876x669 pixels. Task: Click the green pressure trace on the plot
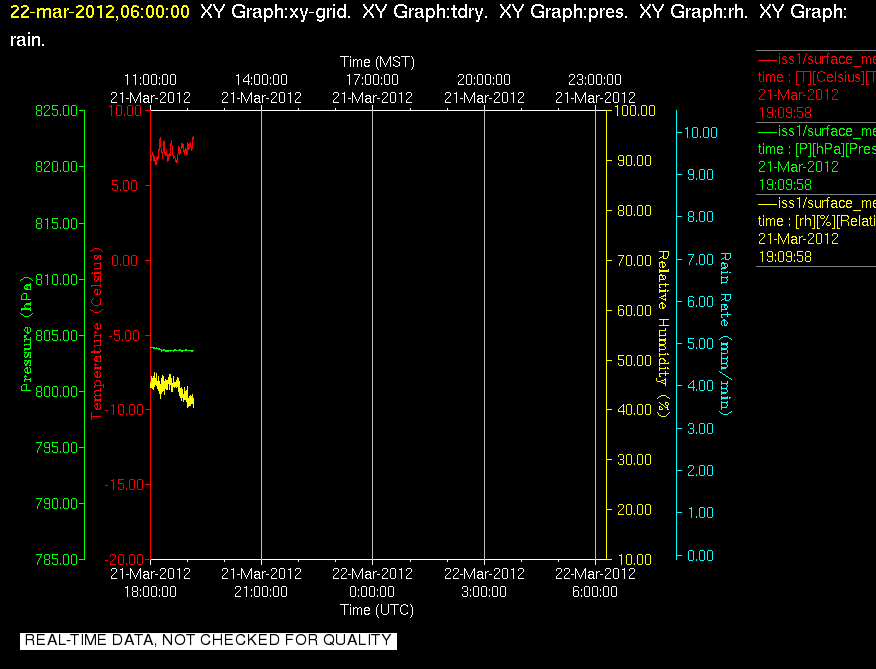coord(172,350)
